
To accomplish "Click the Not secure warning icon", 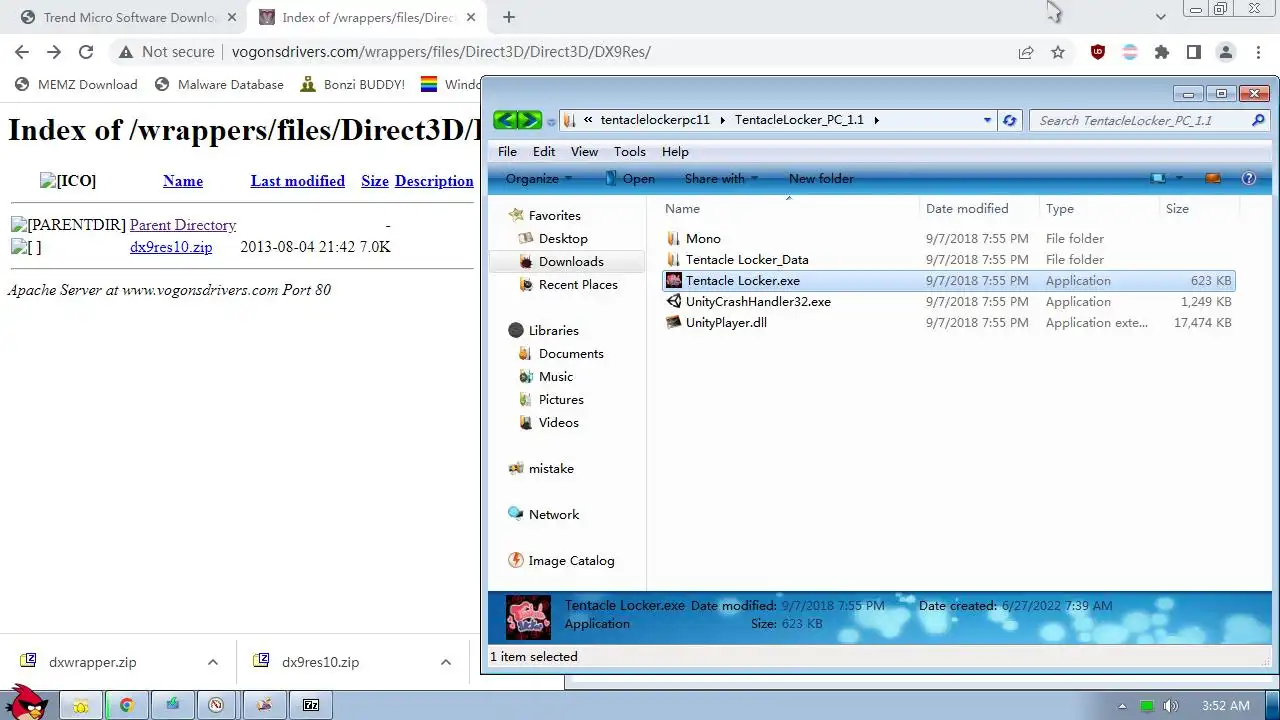I will 125,52.
